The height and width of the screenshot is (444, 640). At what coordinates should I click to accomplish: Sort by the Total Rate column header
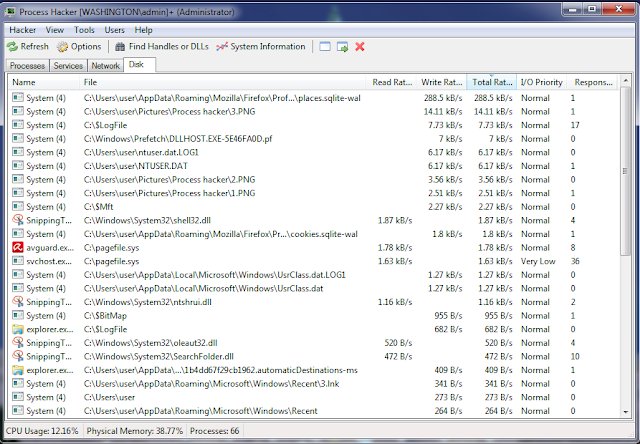point(491,82)
